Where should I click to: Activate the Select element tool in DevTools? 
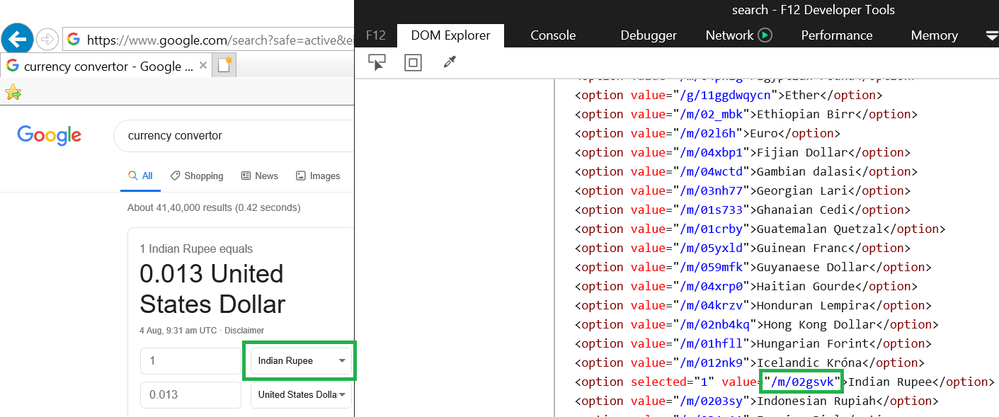(377, 62)
